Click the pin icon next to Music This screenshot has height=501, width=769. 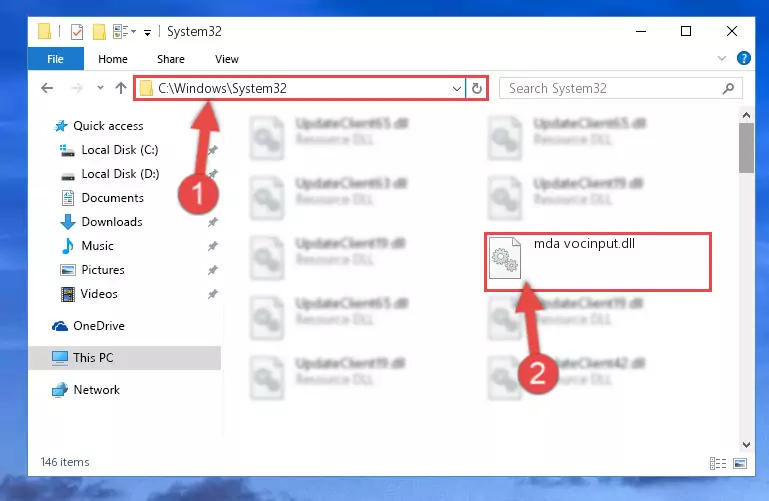tap(212, 246)
